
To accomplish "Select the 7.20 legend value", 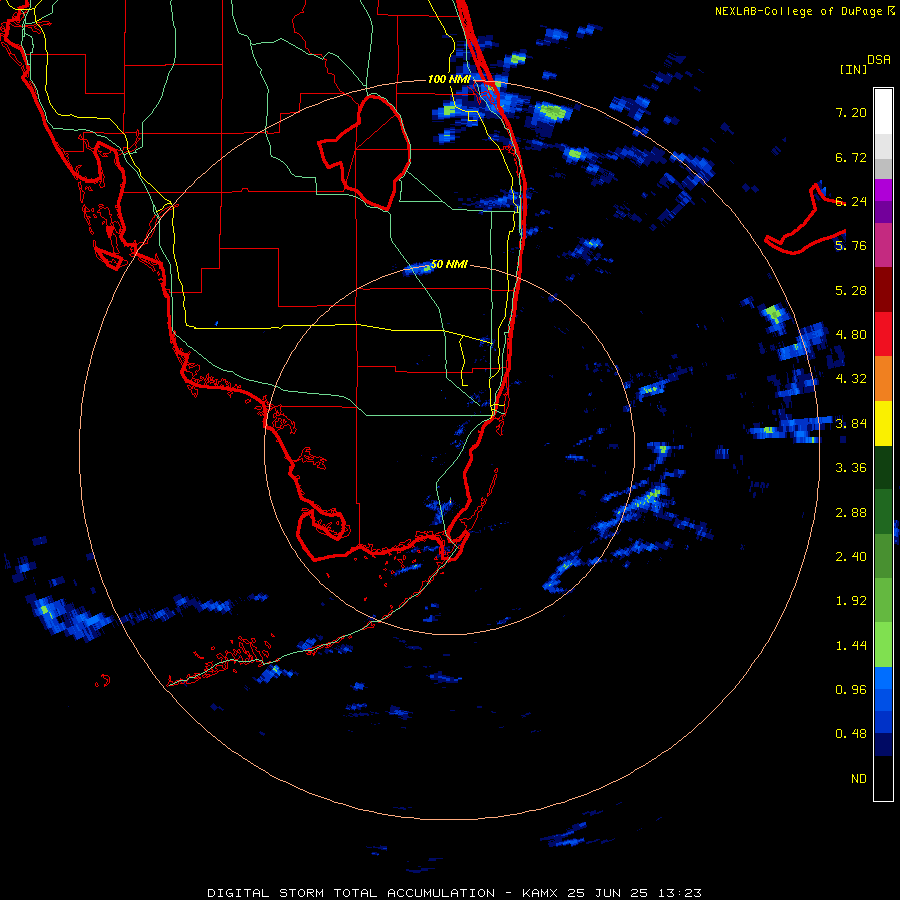I will point(851,112).
